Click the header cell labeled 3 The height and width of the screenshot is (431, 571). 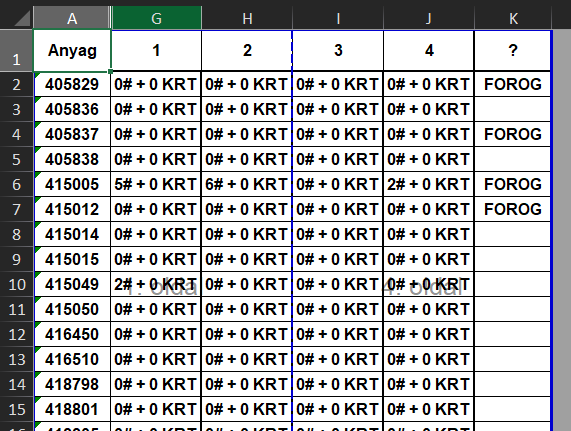338,51
